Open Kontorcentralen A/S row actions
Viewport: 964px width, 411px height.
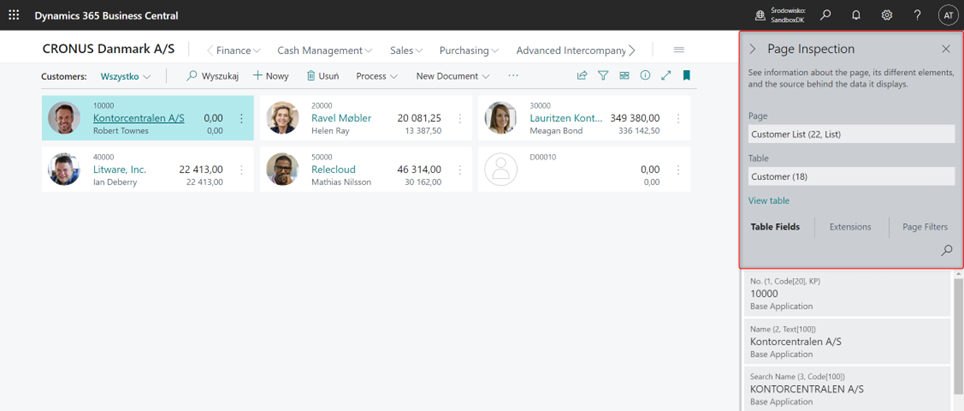pos(242,119)
